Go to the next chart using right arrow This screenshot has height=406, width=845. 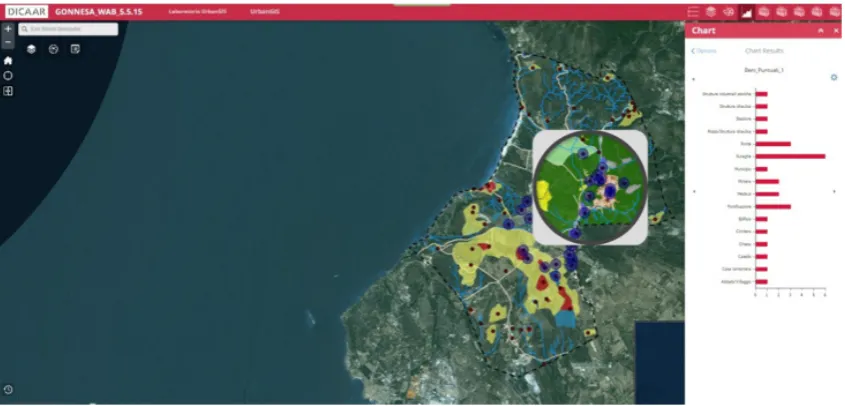point(834,191)
